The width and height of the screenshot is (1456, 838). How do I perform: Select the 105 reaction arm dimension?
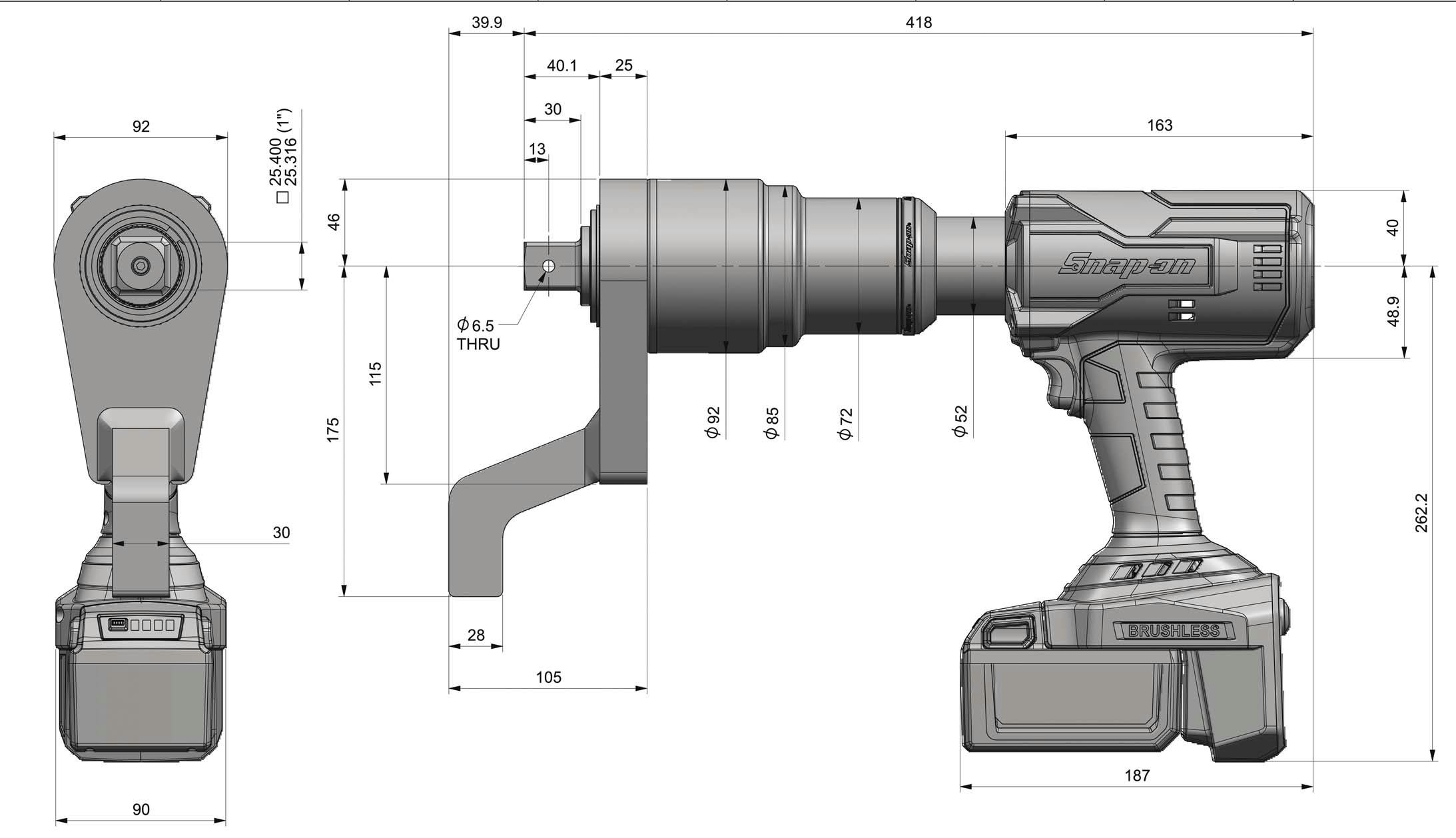[548, 677]
